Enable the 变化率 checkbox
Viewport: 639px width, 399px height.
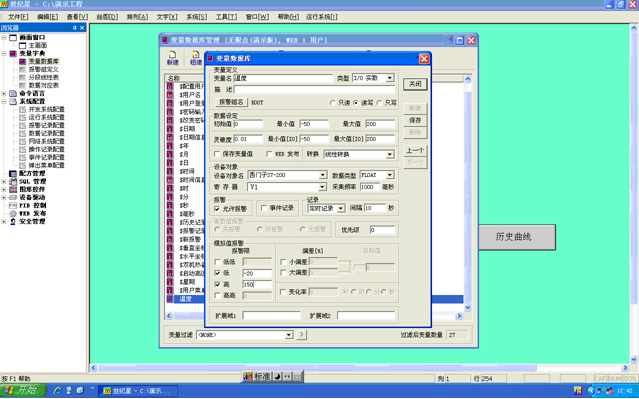(x=283, y=292)
